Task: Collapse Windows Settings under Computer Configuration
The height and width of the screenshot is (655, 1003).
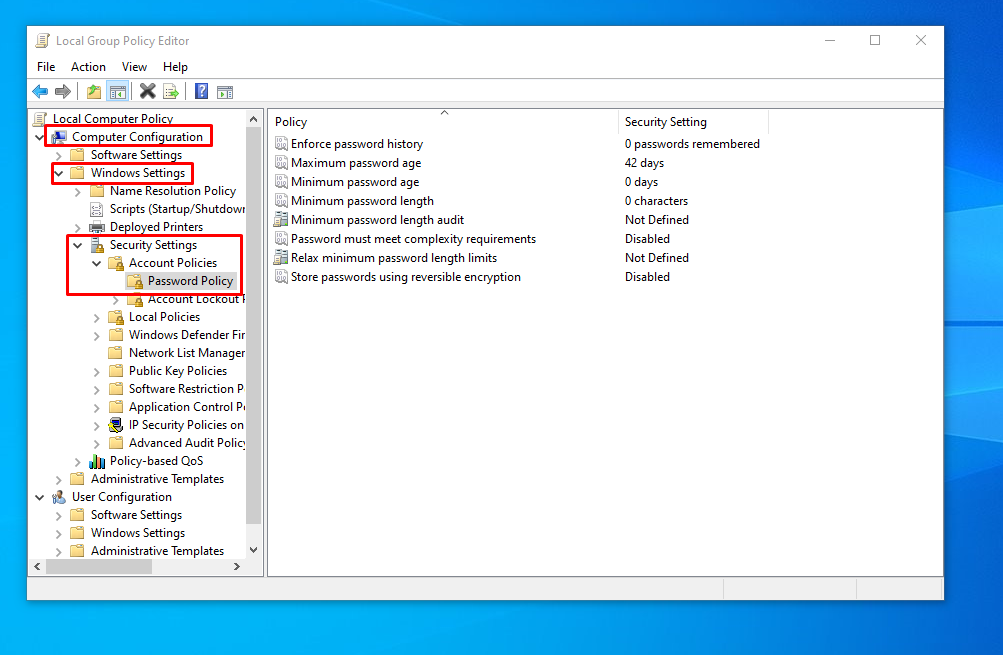Action: tap(59, 173)
